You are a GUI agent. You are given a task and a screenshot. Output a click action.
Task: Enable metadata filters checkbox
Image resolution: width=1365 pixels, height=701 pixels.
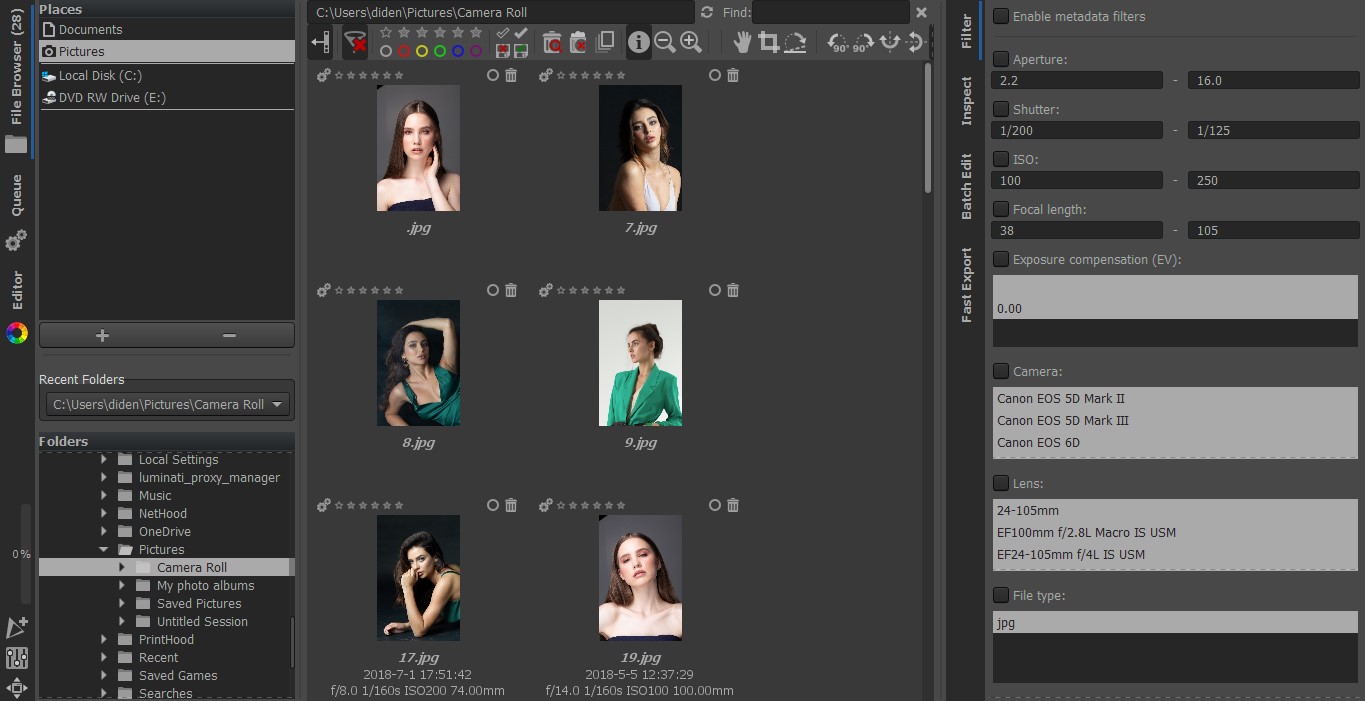(1001, 16)
